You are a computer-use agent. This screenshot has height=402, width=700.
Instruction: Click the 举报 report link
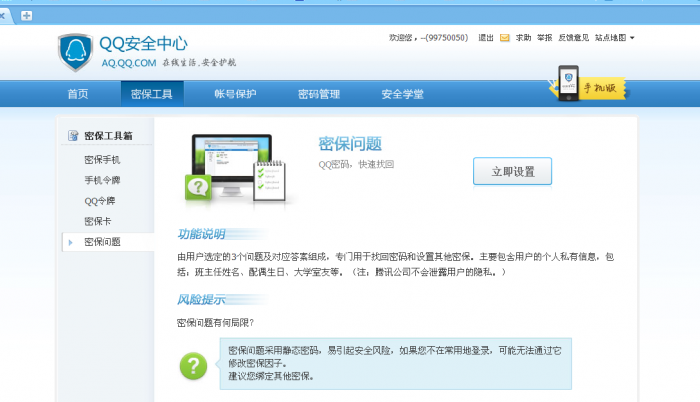pos(545,38)
